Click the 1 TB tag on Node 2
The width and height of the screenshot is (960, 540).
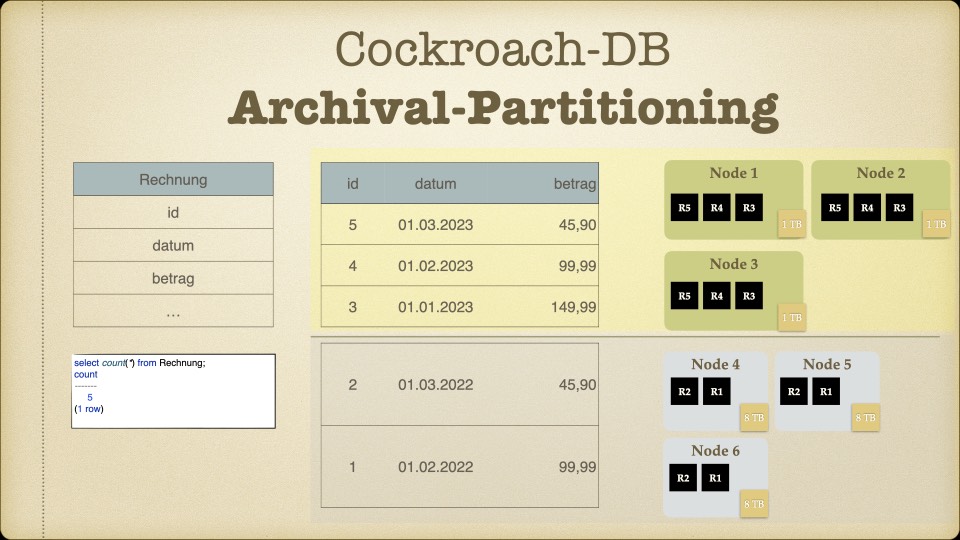pos(936,224)
